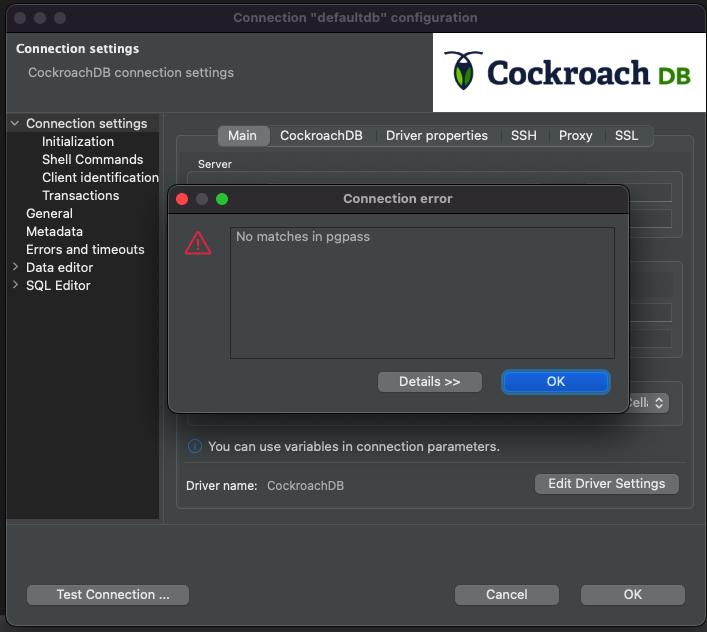Click 'CockroachDB connection settings' subtitle
This screenshot has width=707, height=632.
[x=131, y=73]
